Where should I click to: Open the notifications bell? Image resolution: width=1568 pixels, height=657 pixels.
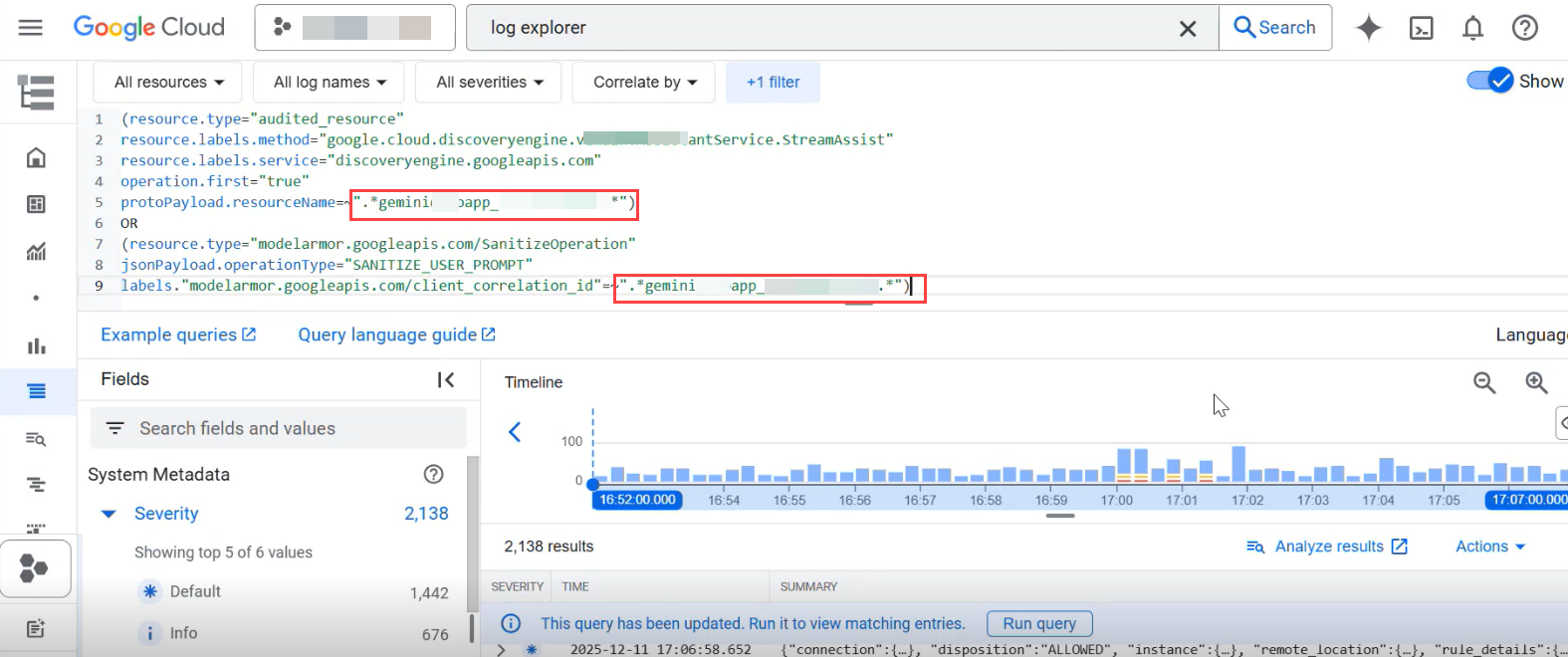click(1472, 28)
